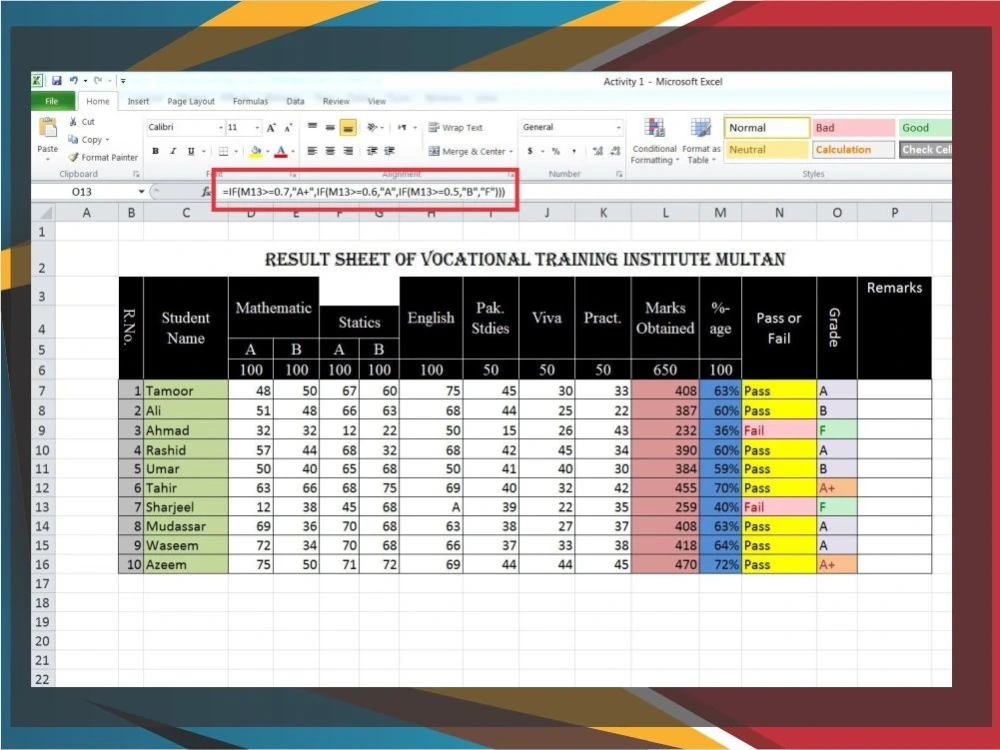
Task: Apply cell borders icon
Action: click(223, 151)
